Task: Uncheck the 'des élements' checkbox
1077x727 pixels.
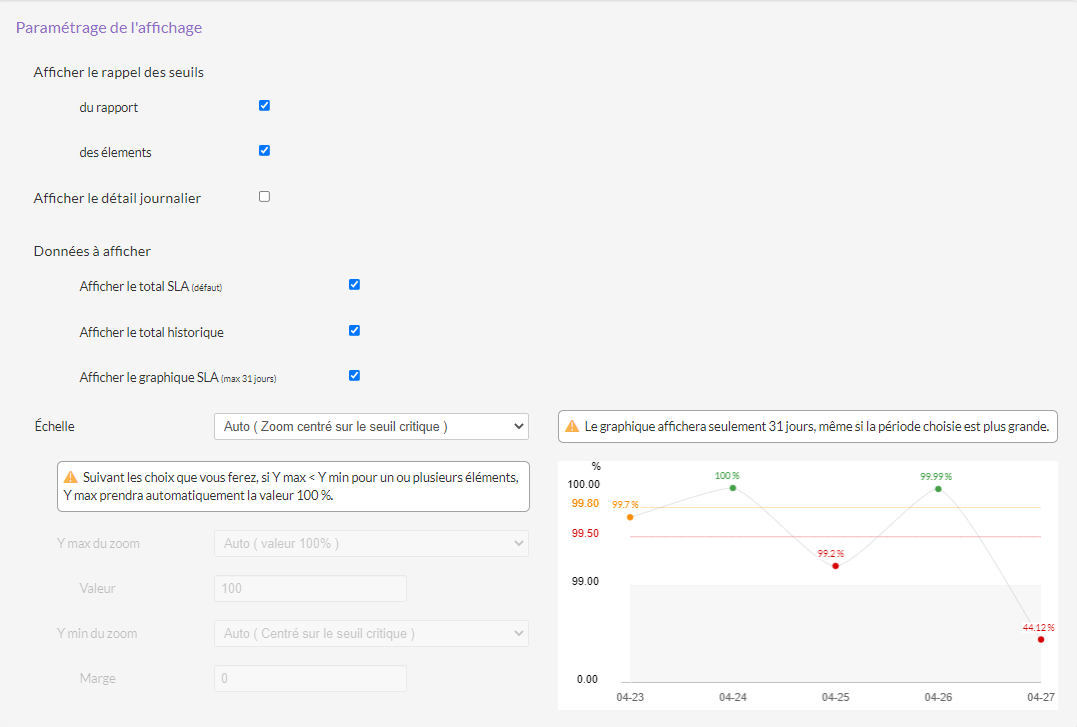Action: (264, 151)
